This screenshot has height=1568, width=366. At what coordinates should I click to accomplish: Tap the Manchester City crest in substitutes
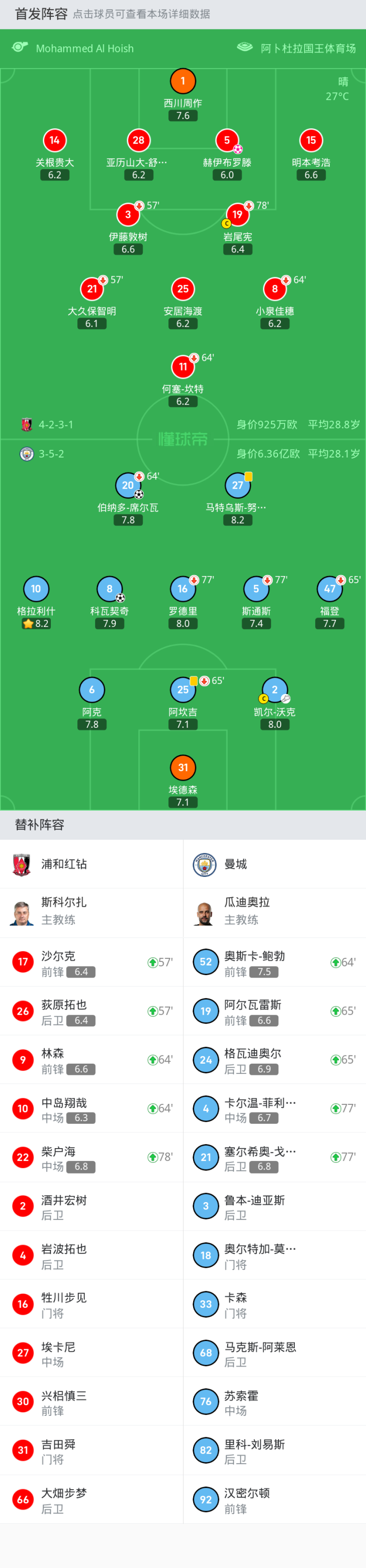coord(205,864)
